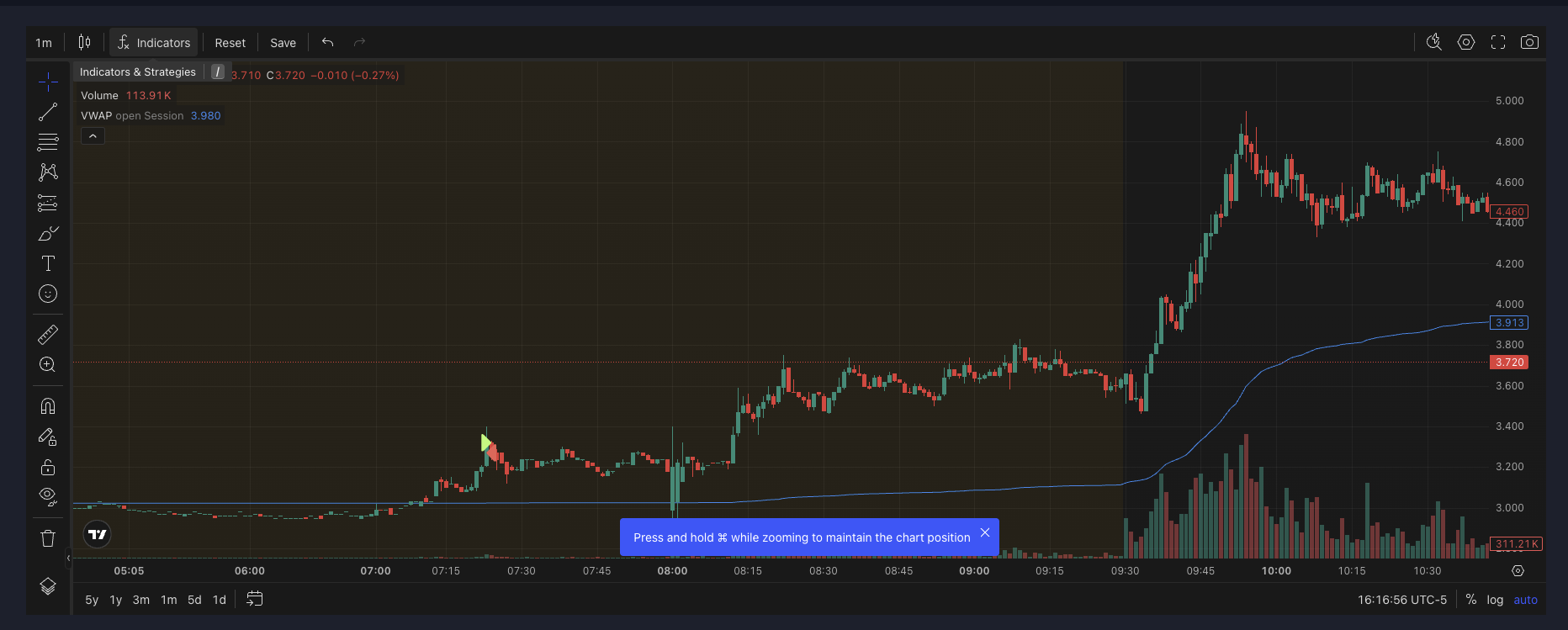The image size is (1568, 630).
Task: Remove drawings with the trash icon
Action: click(x=48, y=538)
